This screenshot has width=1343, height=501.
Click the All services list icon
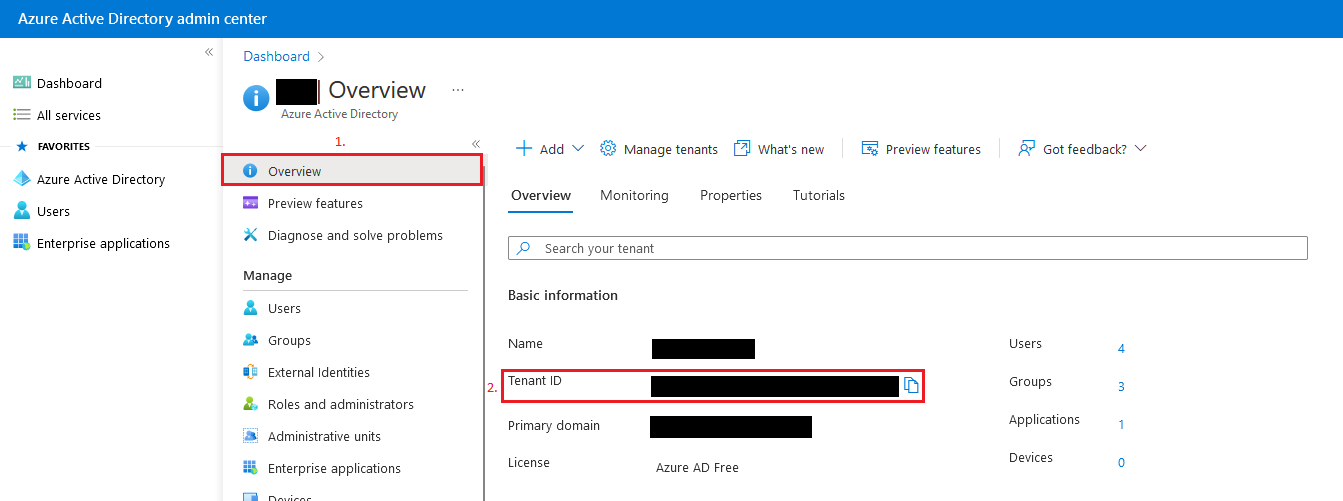point(22,115)
